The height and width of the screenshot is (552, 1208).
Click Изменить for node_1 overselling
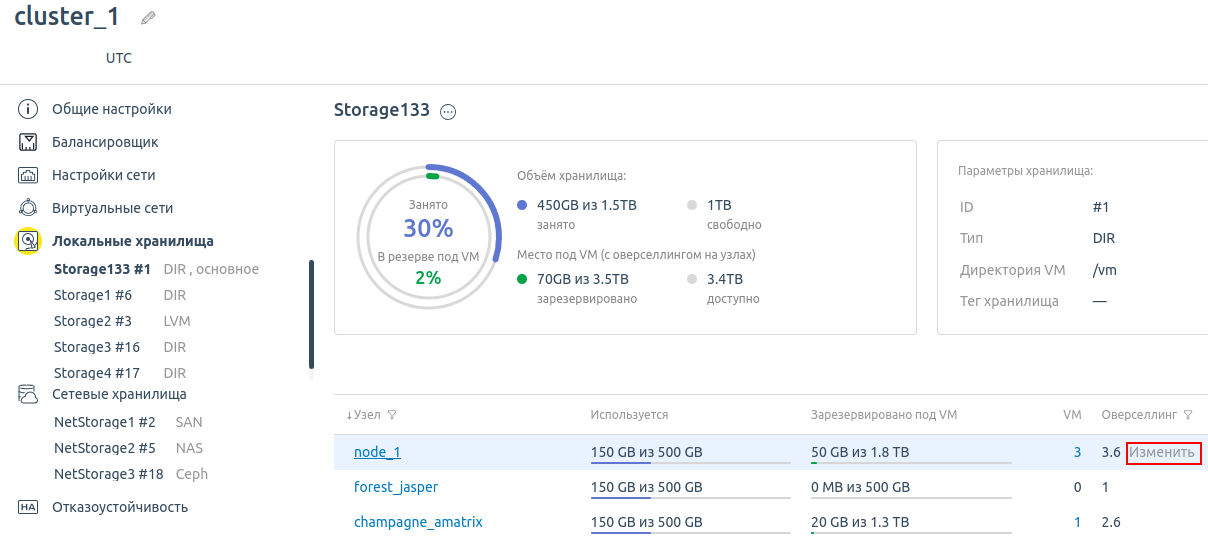[x=1162, y=452]
